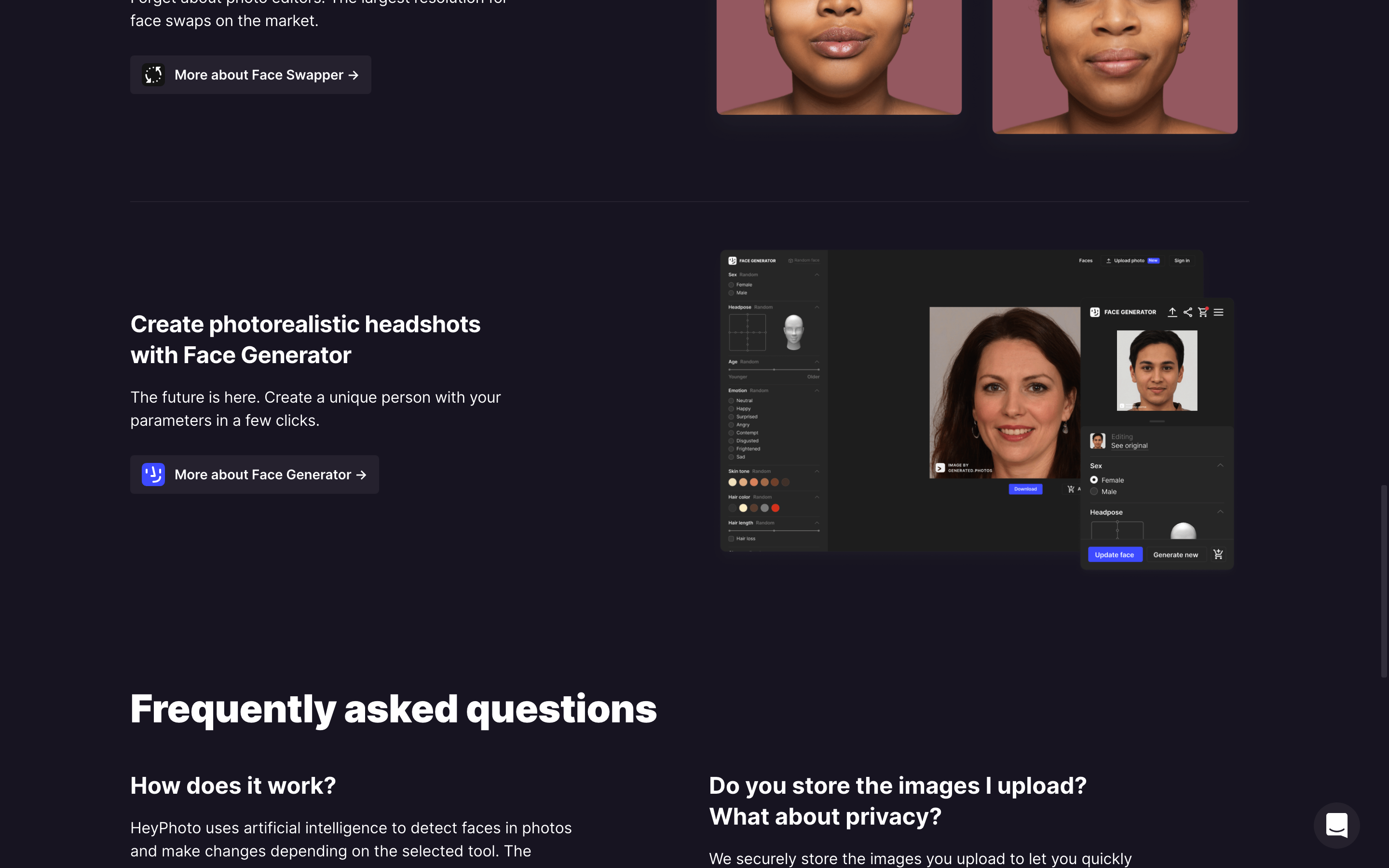This screenshot has width=1389, height=868.
Task: Collapse the Hair color section chevron
Action: click(817, 497)
